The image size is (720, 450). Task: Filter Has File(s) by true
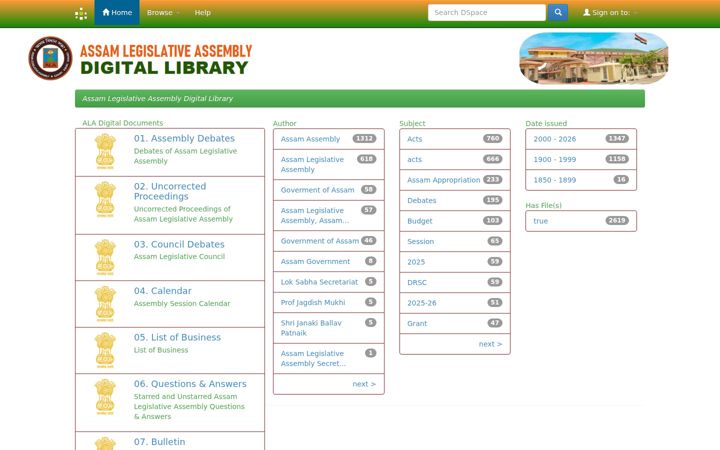540,221
